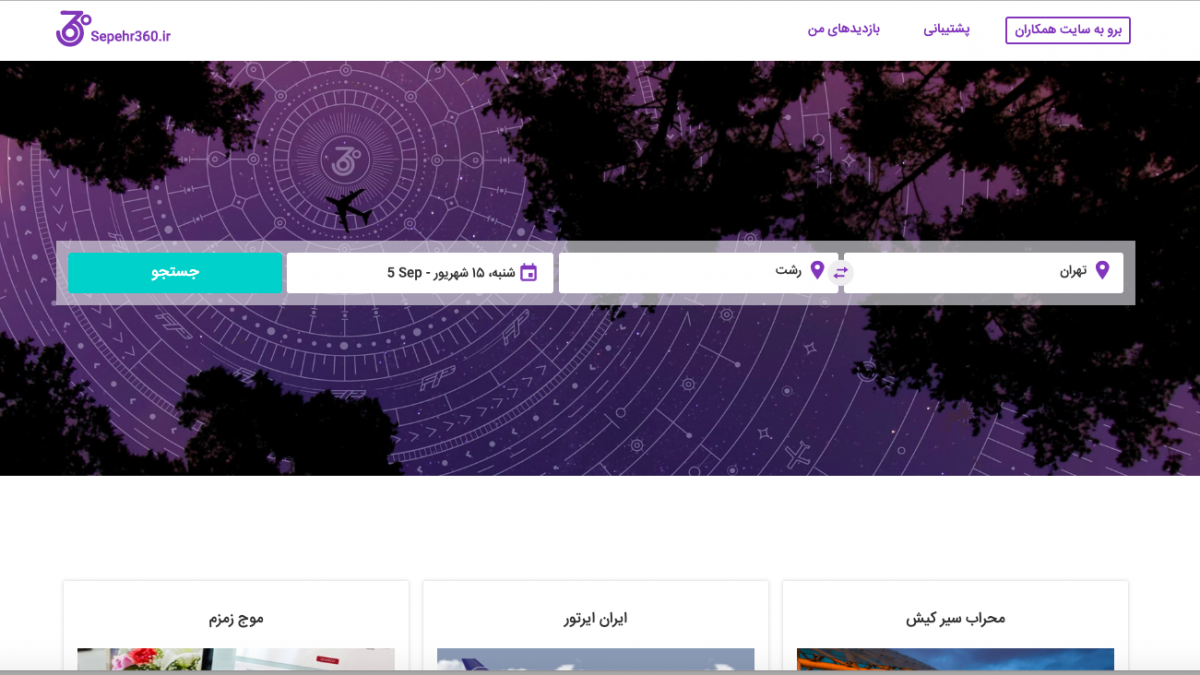
Task: Open the پشتیبانی support menu item
Action: [946, 30]
